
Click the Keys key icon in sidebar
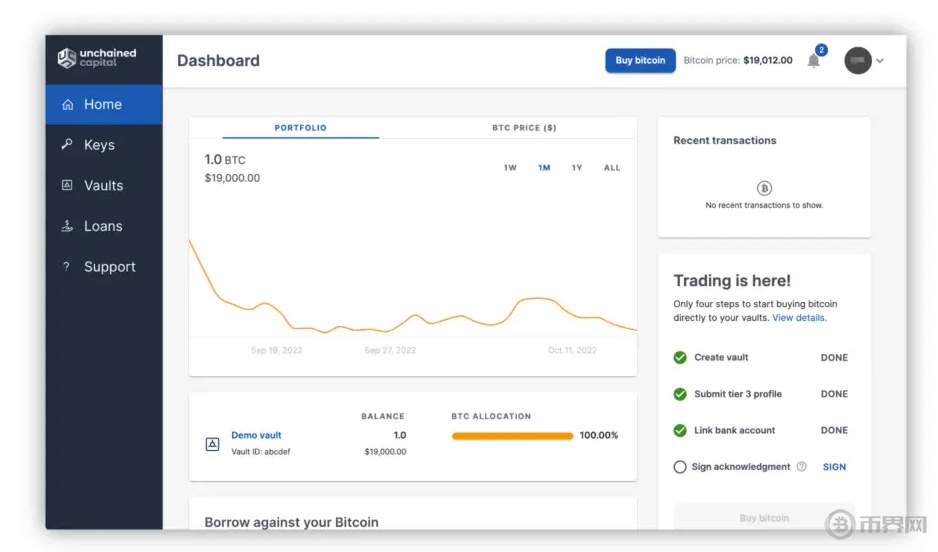click(x=68, y=145)
